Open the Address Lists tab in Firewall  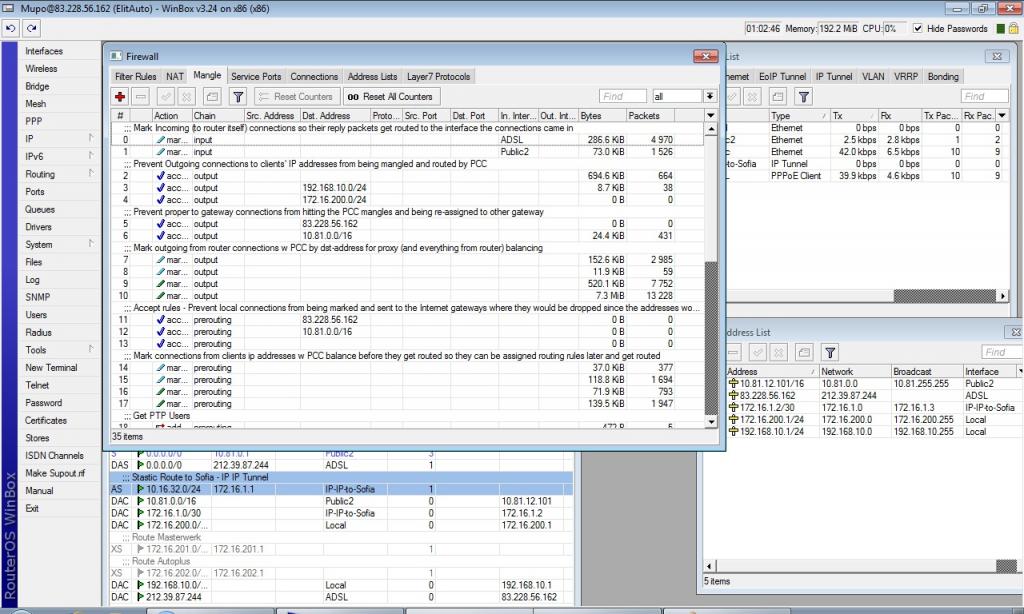pos(372,76)
